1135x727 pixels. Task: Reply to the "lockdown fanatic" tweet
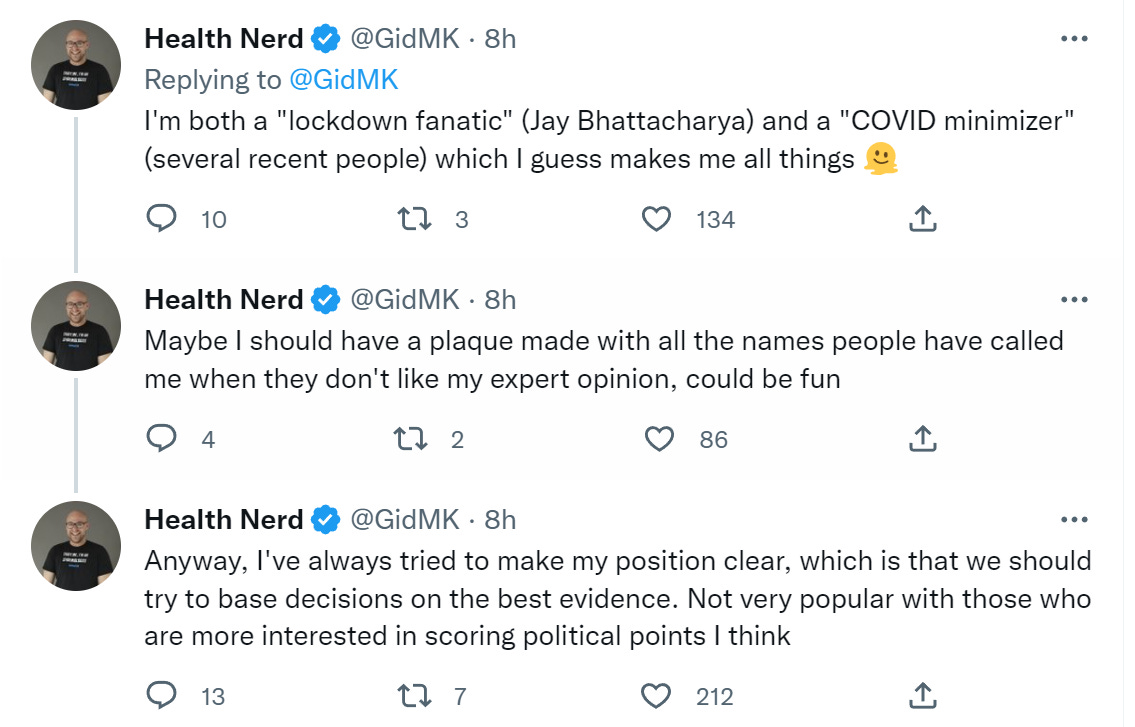point(162,219)
